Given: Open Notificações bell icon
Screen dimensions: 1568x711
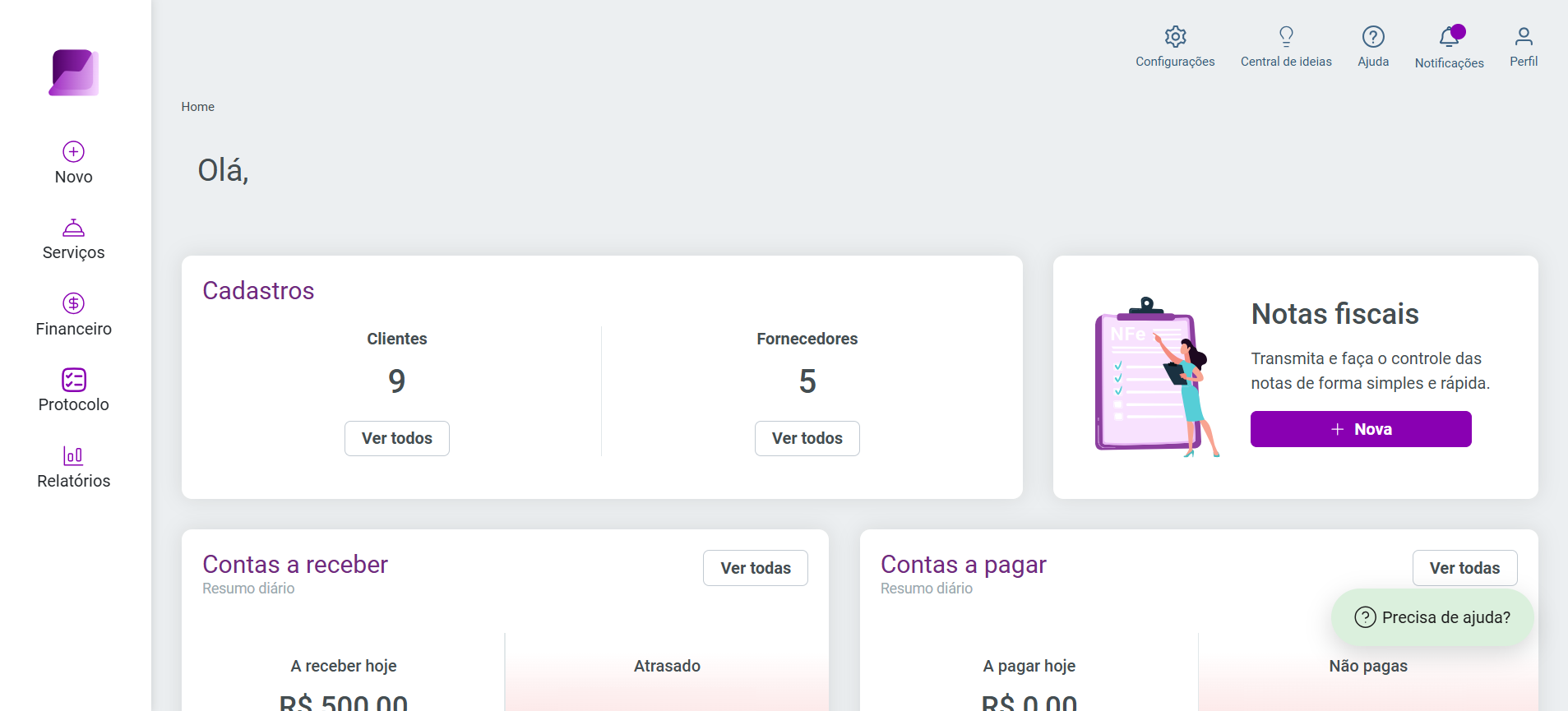Looking at the screenshot, I should (x=1450, y=36).
